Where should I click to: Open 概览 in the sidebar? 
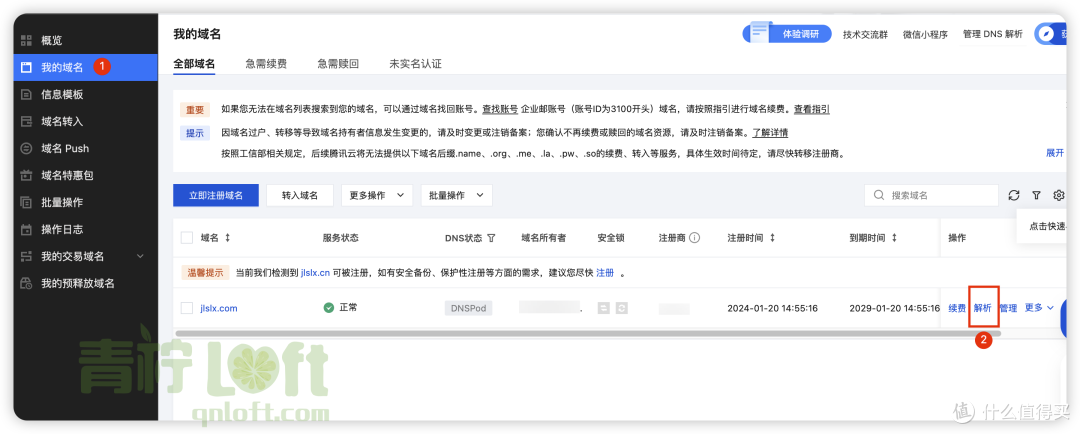tap(52, 40)
